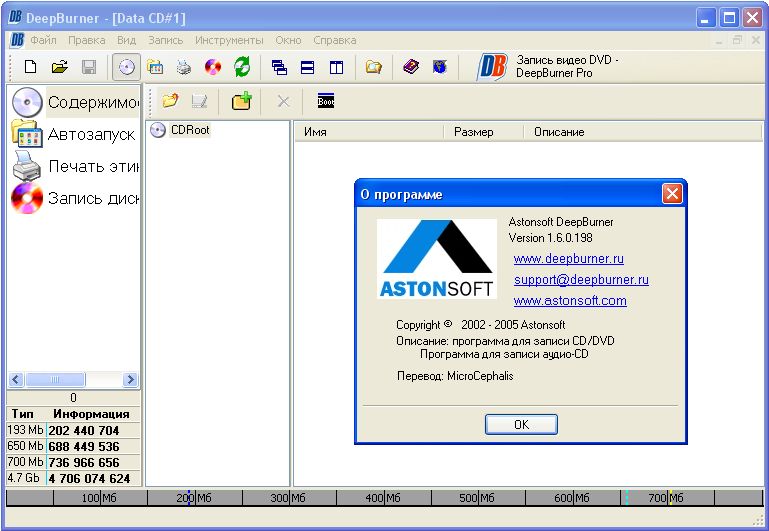Click the add folder icon in content toolbar
Image resolution: width=769 pixels, height=531 pixels.
click(x=170, y=101)
